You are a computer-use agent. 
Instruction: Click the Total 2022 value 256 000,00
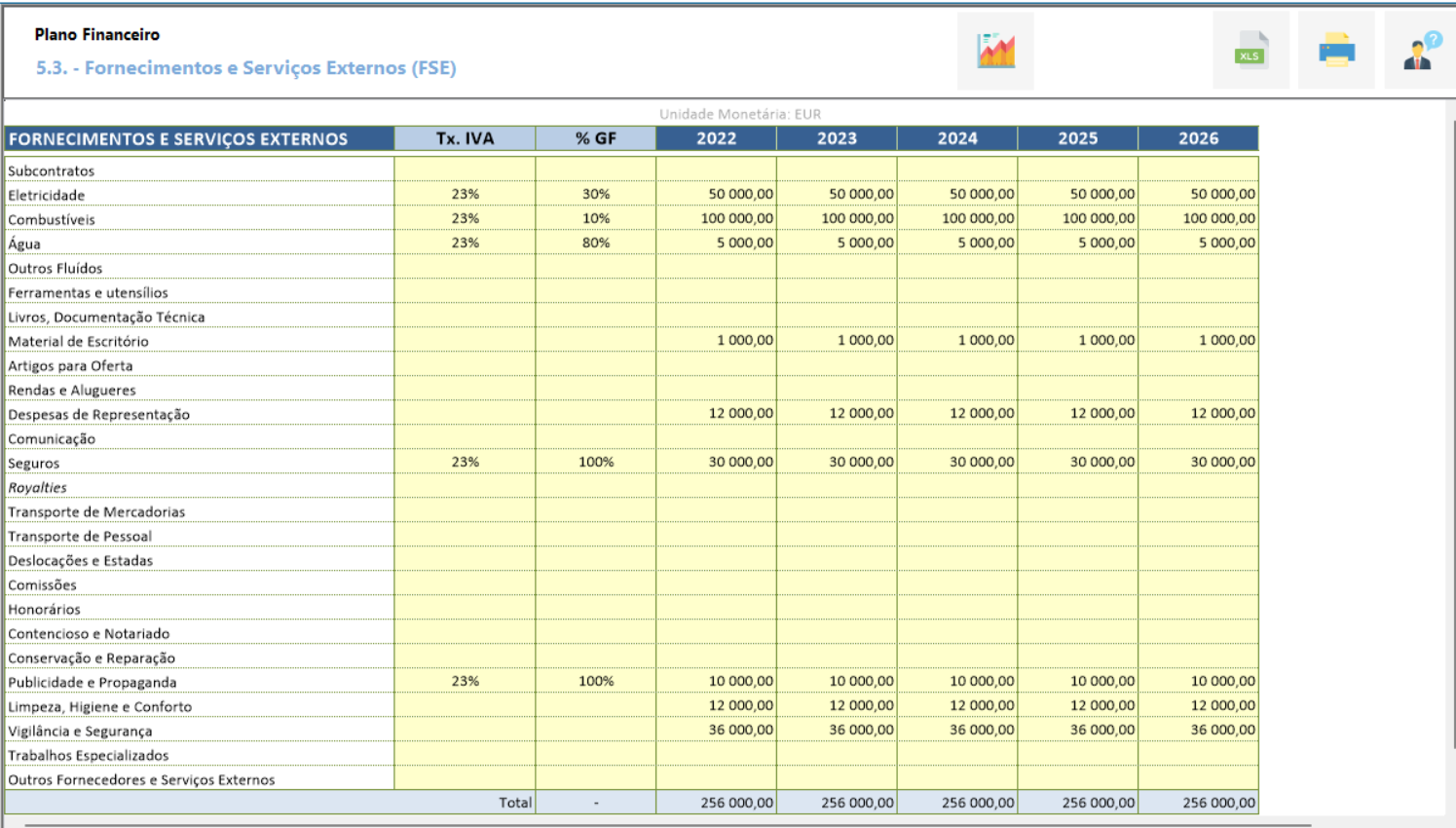717,803
